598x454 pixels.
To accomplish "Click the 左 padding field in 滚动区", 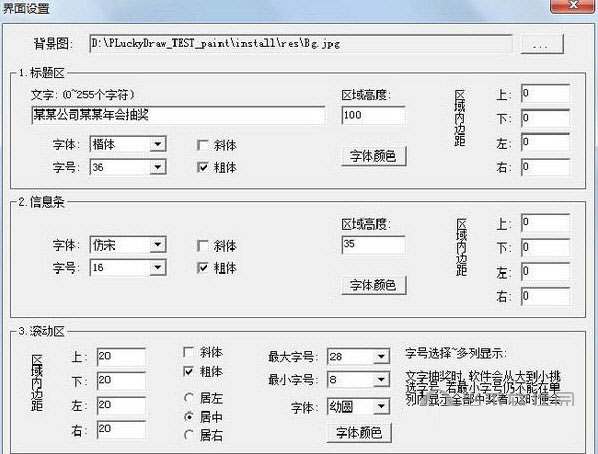I will click(121, 405).
